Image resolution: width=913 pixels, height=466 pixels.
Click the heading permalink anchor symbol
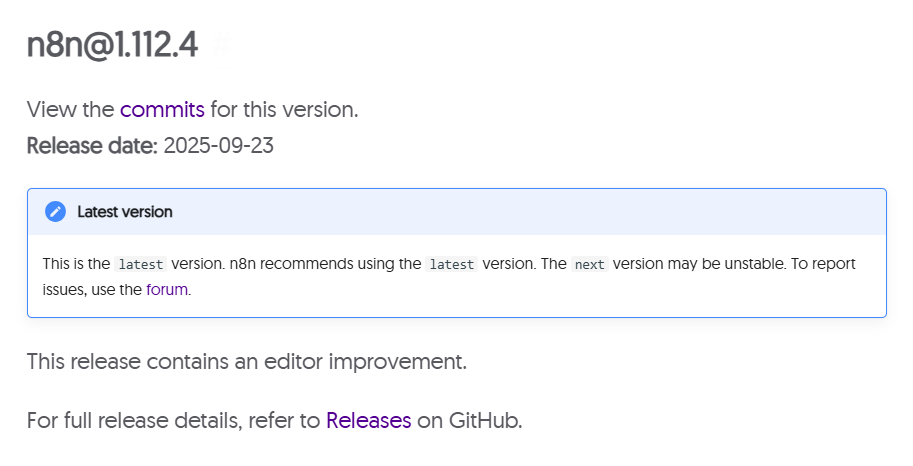pos(223,46)
